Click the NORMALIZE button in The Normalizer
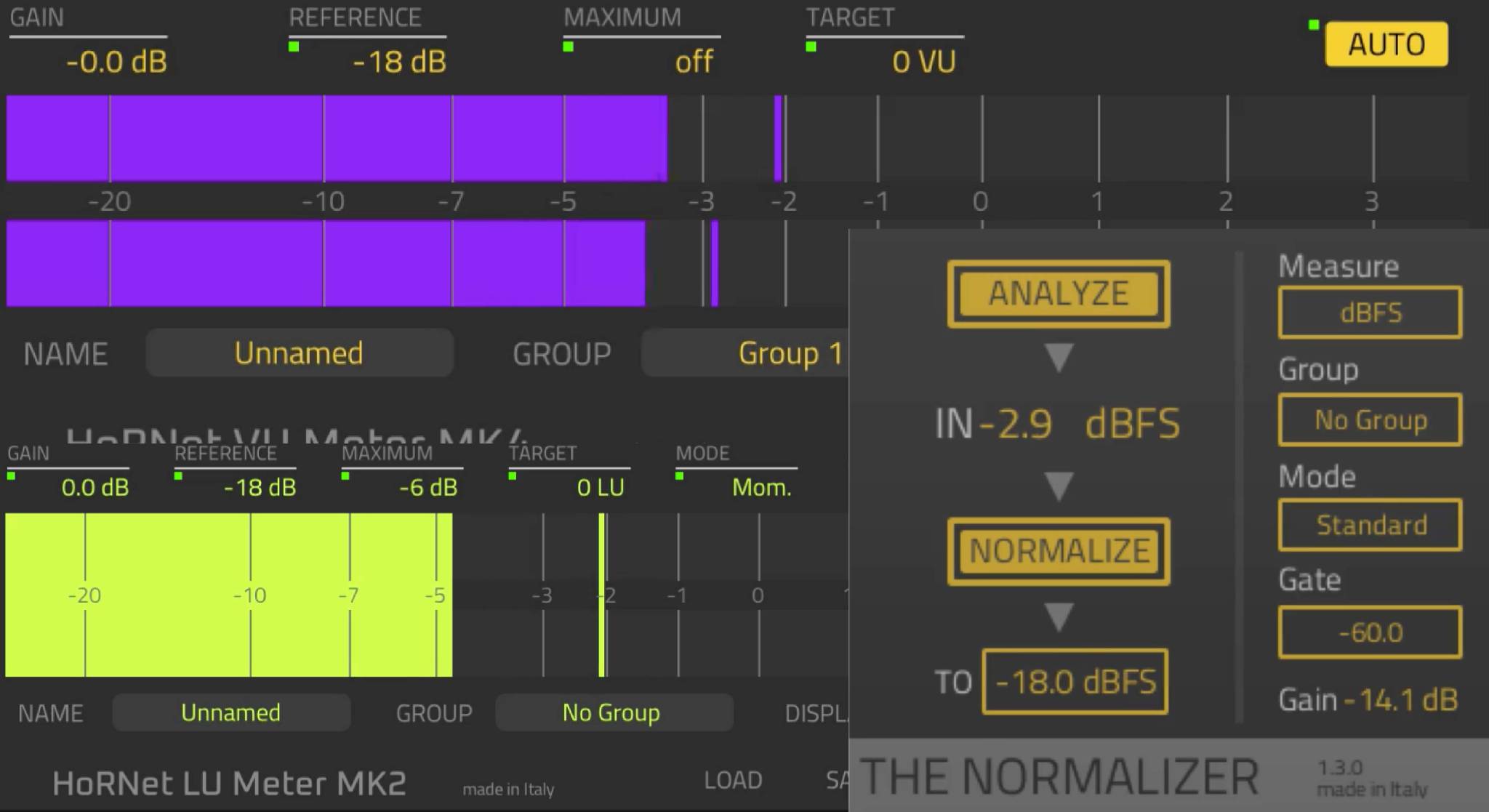The width and height of the screenshot is (1489, 812). [1058, 551]
